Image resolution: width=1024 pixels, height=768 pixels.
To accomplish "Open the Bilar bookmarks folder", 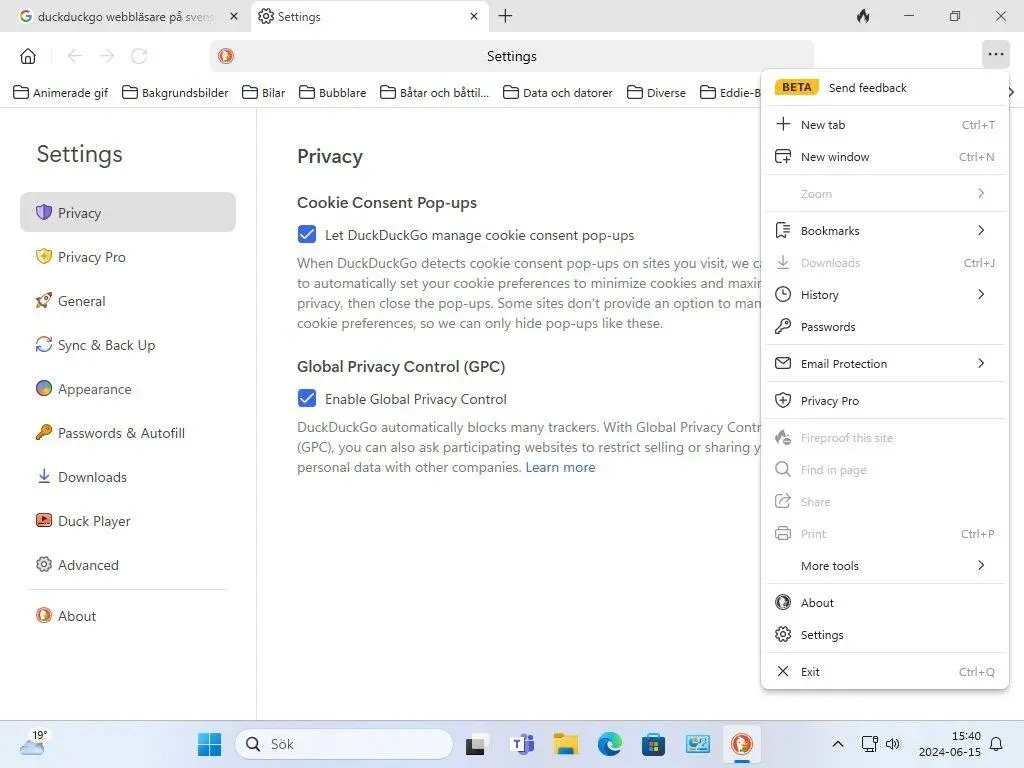I will pyautogui.click(x=264, y=93).
